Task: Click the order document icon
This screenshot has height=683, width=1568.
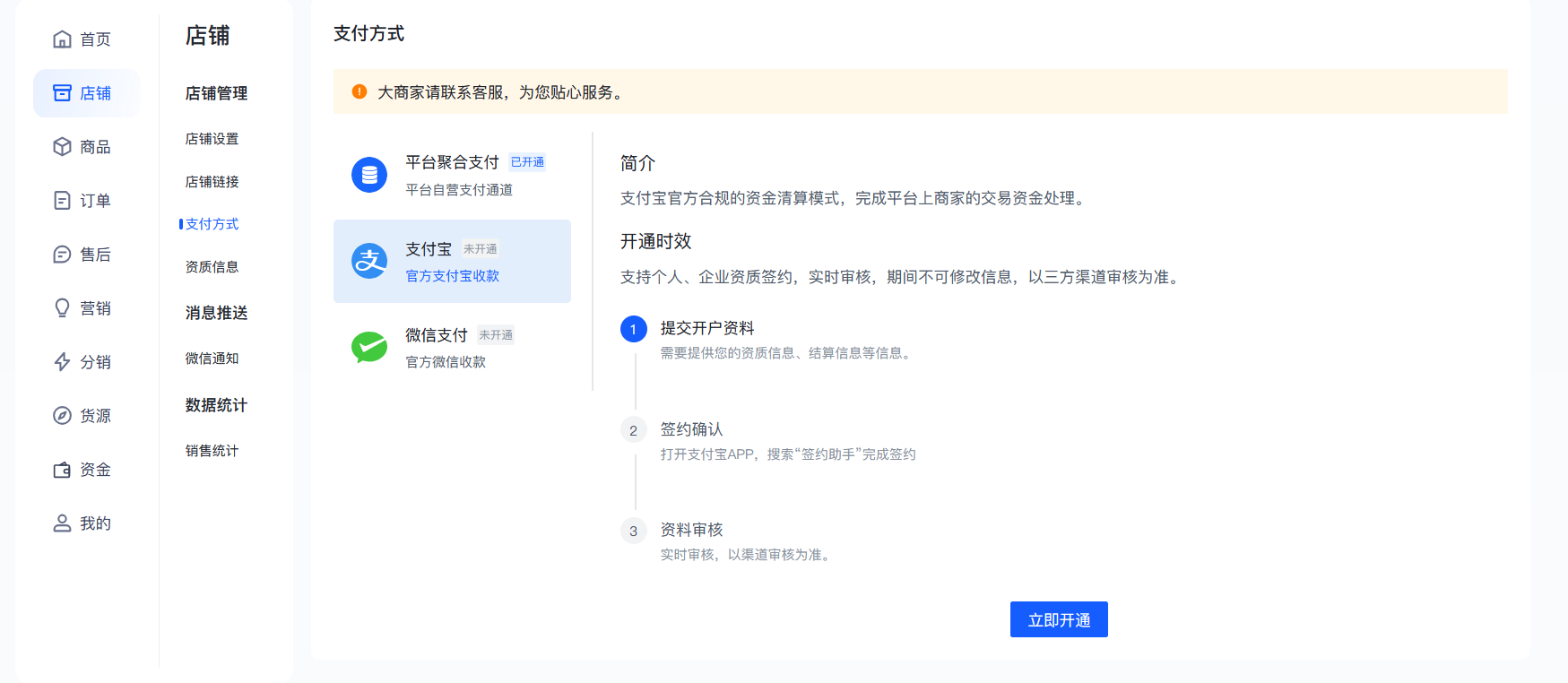Action: click(62, 201)
